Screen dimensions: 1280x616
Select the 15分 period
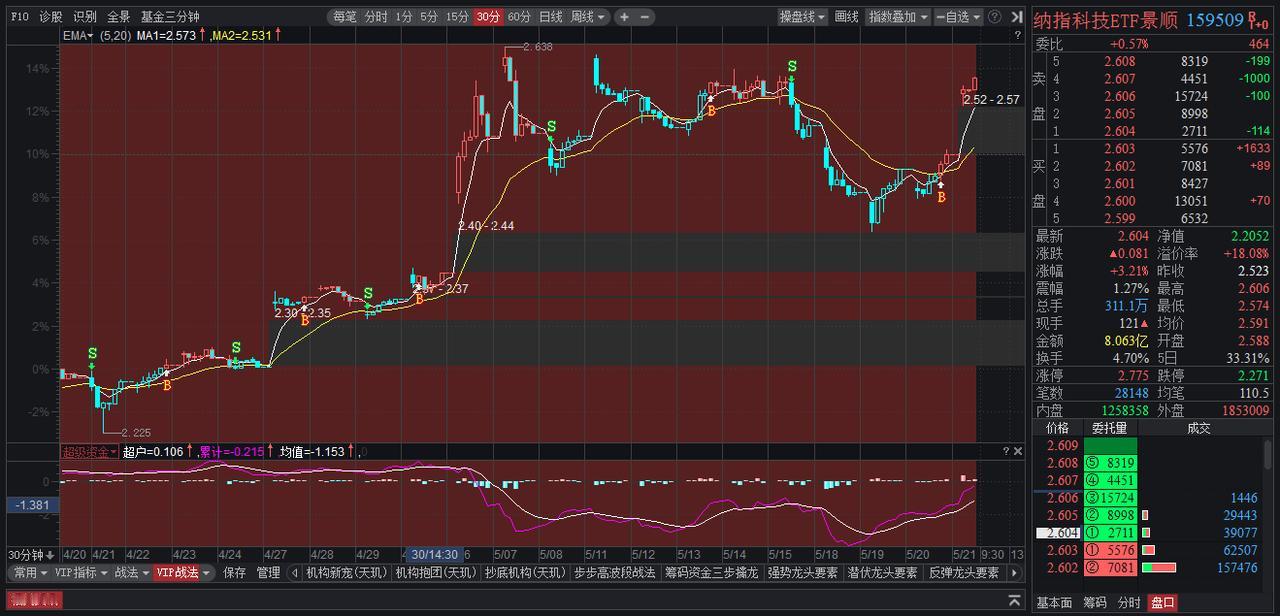457,17
